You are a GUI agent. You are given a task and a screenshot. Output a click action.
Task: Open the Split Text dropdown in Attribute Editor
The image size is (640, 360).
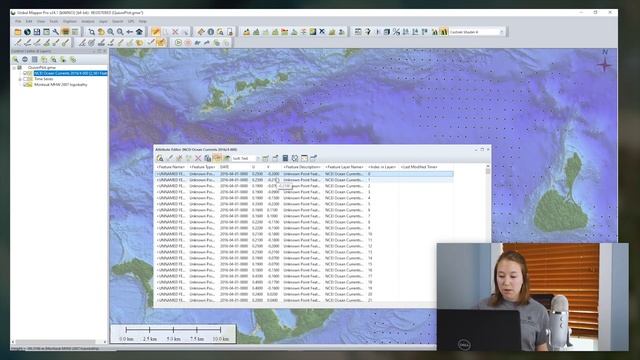(x=258, y=158)
